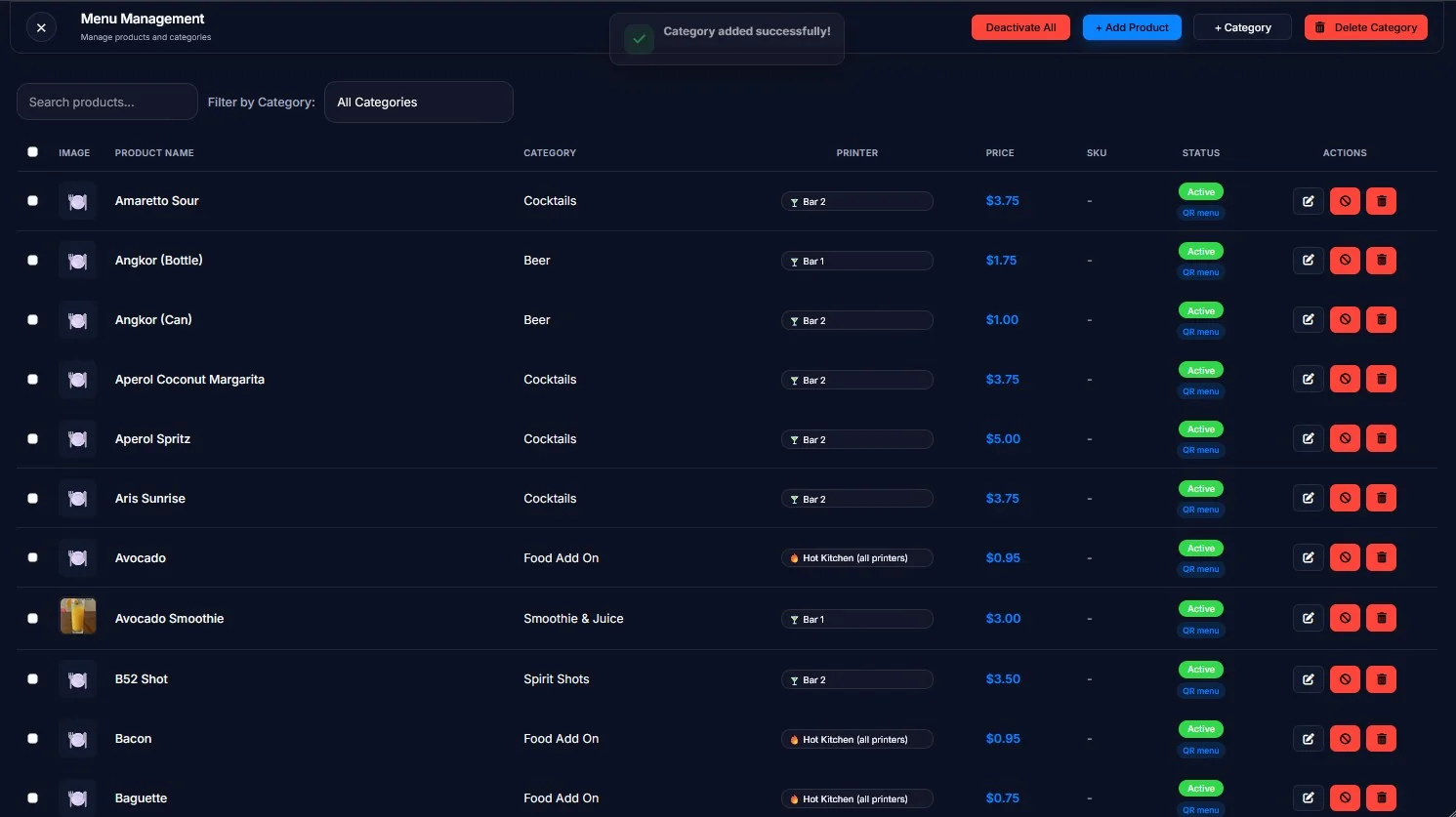Delete the Bacon product

pos(1381,739)
